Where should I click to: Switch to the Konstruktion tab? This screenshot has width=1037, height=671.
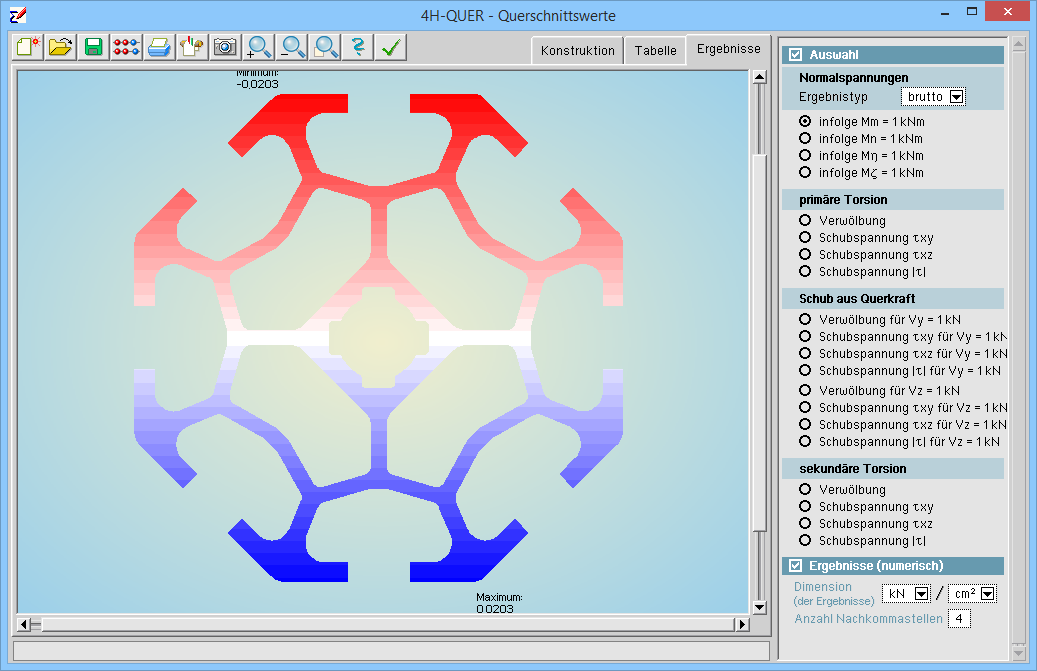[577, 51]
